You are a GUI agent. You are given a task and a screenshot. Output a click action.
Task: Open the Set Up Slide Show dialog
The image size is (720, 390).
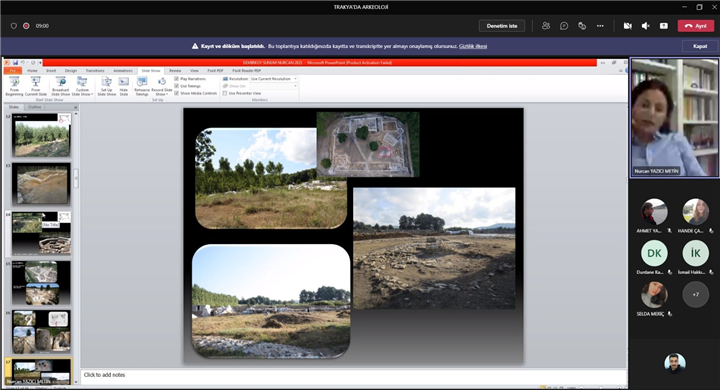[107, 86]
